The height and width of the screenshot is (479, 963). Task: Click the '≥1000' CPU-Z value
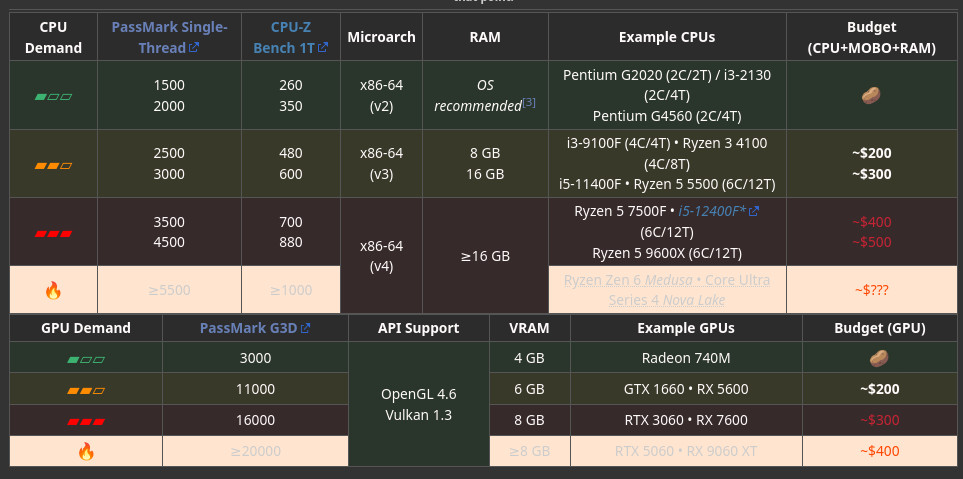pyautogui.click(x=290, y=290)
